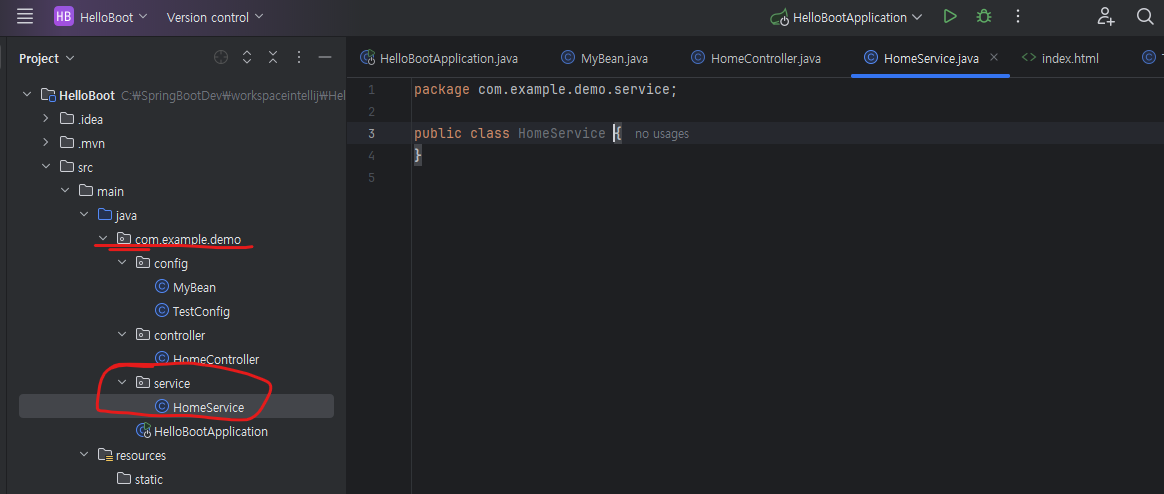Hide the Project panel with minimize icon
1164x494 pixels.
324,57
